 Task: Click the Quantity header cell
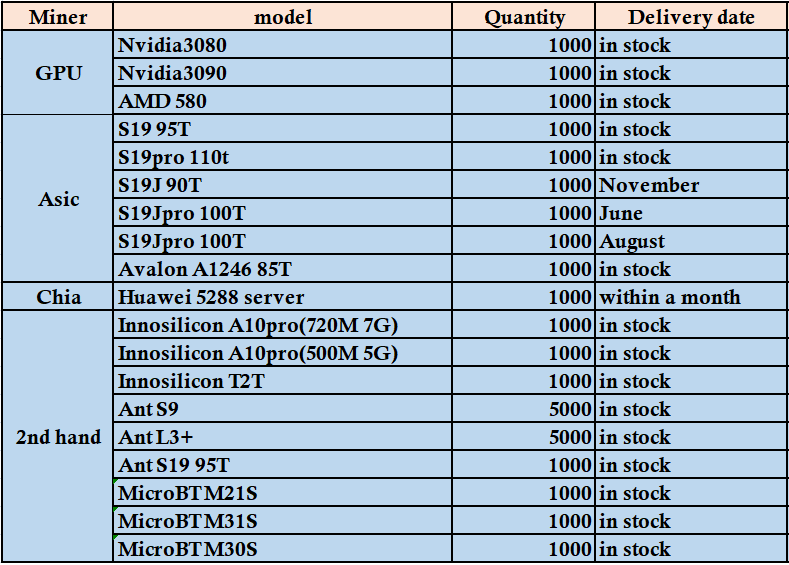[x=524, y=17]
